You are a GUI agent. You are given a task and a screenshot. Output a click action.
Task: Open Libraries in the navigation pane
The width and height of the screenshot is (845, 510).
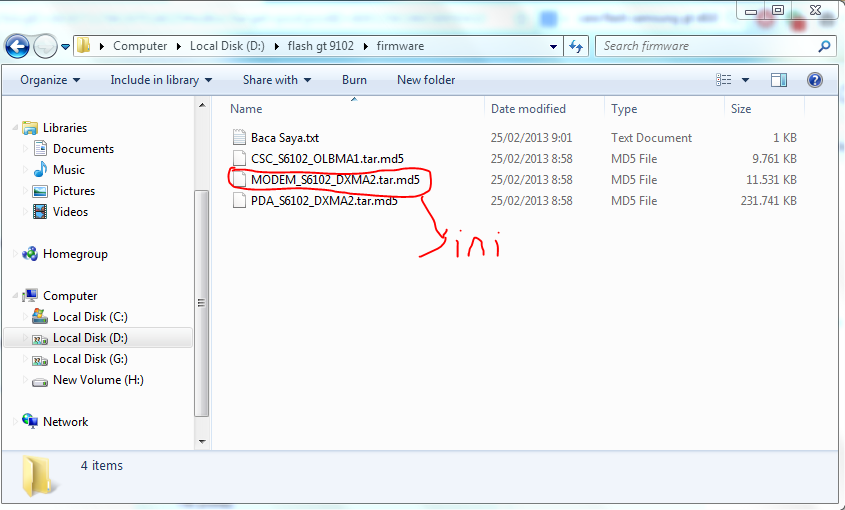[65, 128]
